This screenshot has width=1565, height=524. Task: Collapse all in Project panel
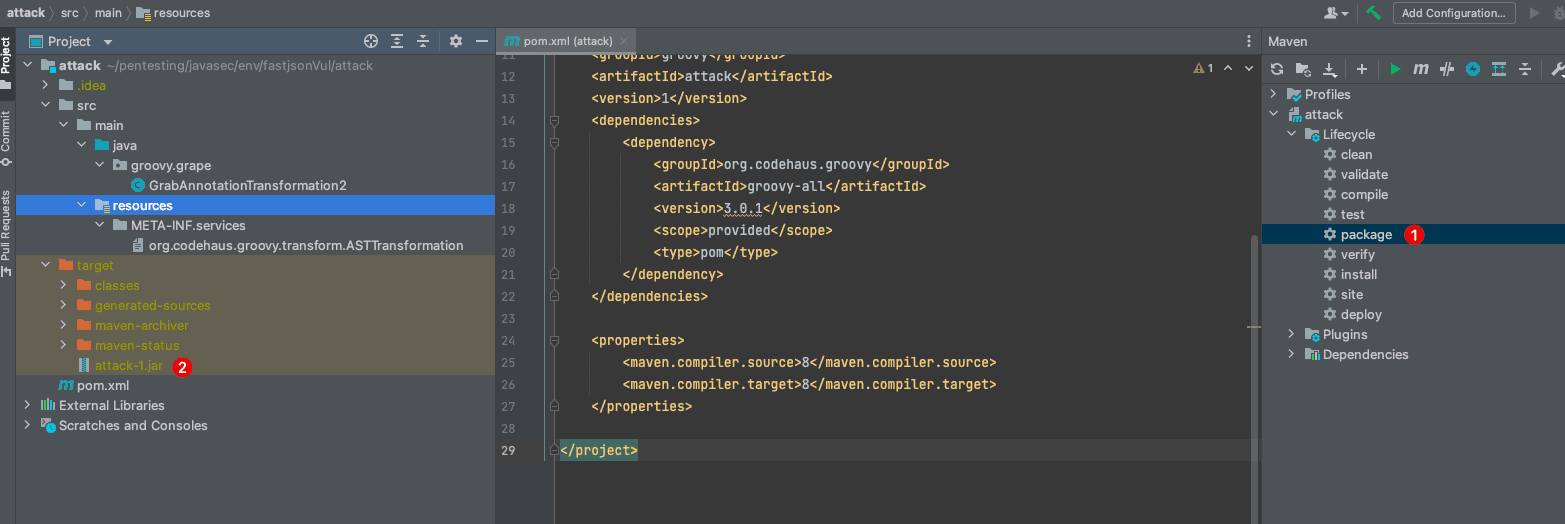coord(423,41)
